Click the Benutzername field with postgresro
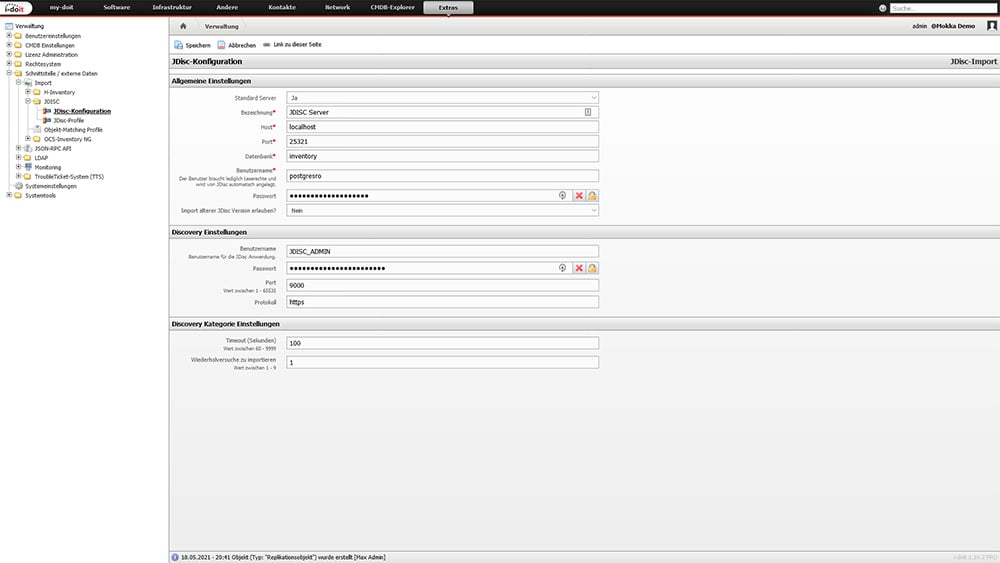This screenshot has height=563, width=1000. click(443, 175)
